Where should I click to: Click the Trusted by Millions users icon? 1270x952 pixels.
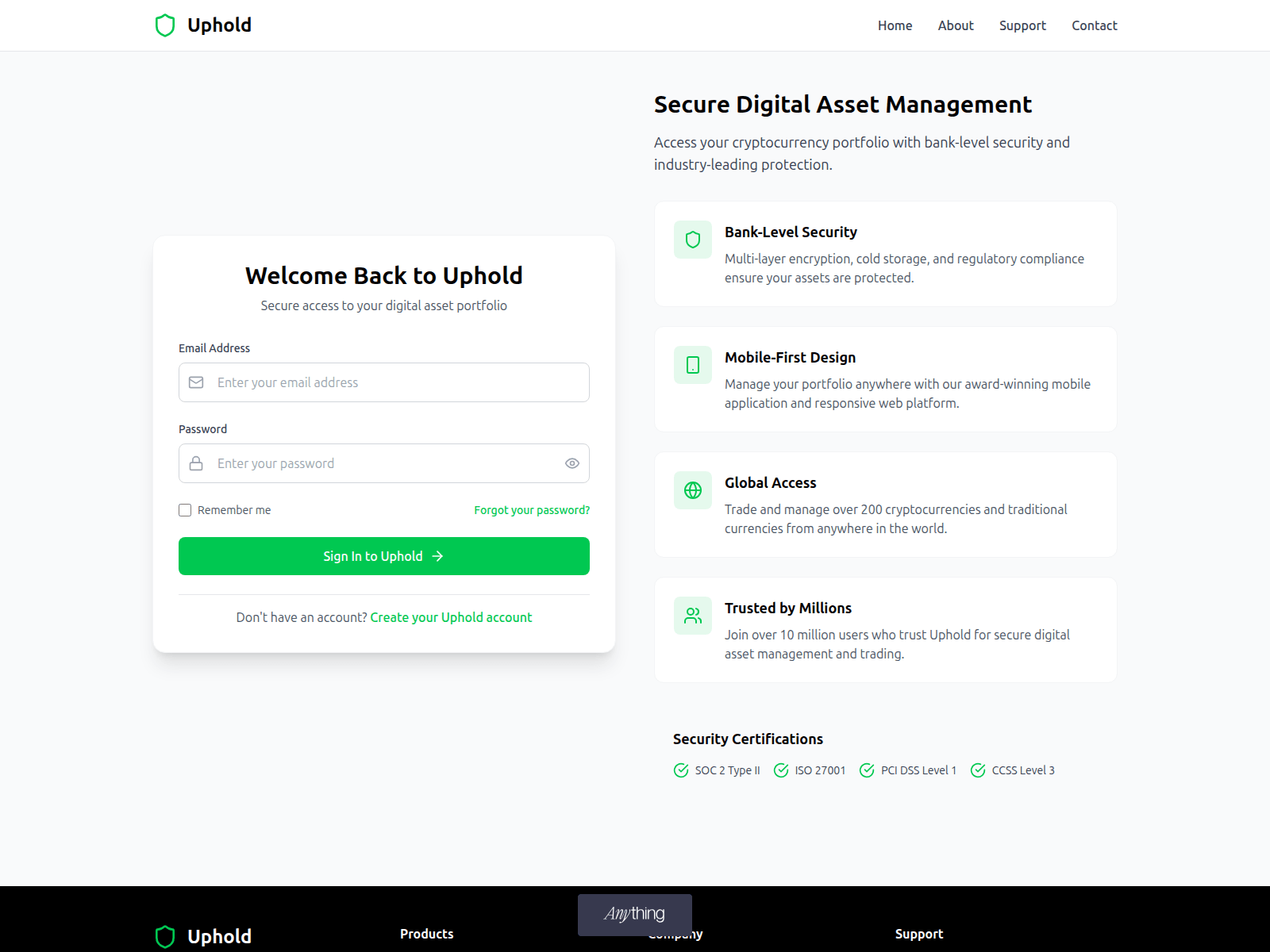pos(693,616)
